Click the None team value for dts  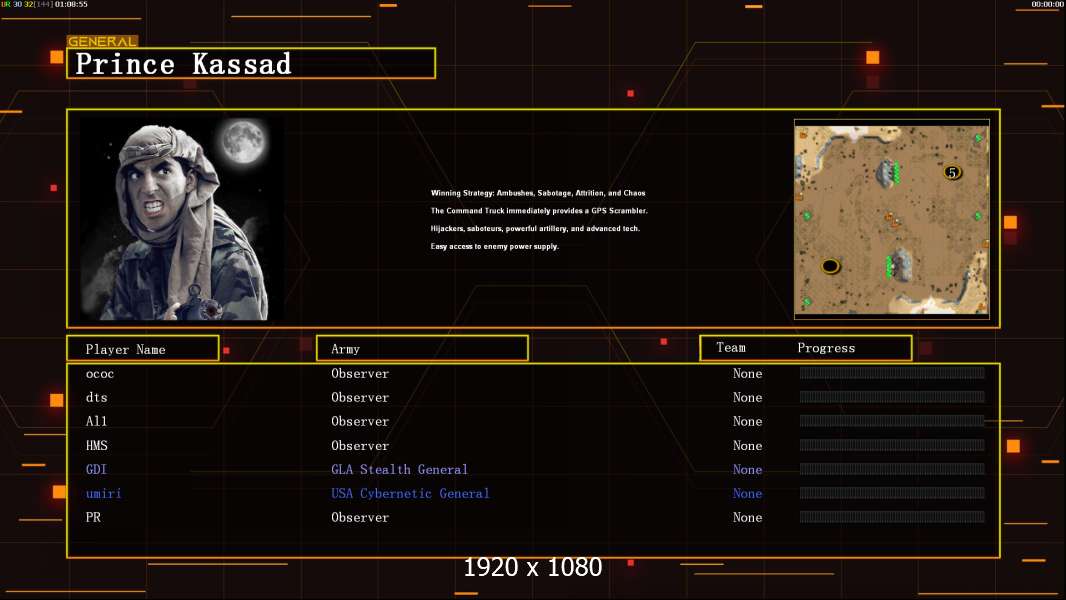[747, 397]
